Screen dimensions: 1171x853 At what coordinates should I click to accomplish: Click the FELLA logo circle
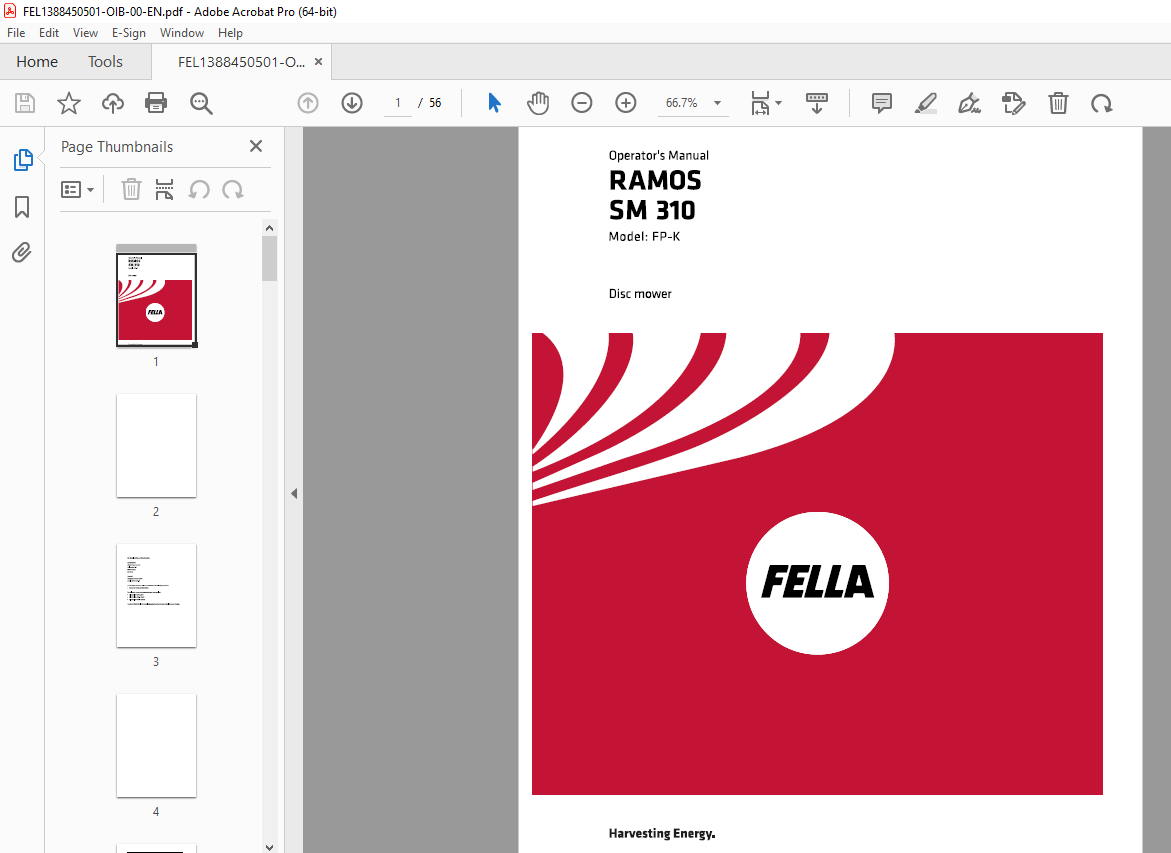(x=817, y=583)
